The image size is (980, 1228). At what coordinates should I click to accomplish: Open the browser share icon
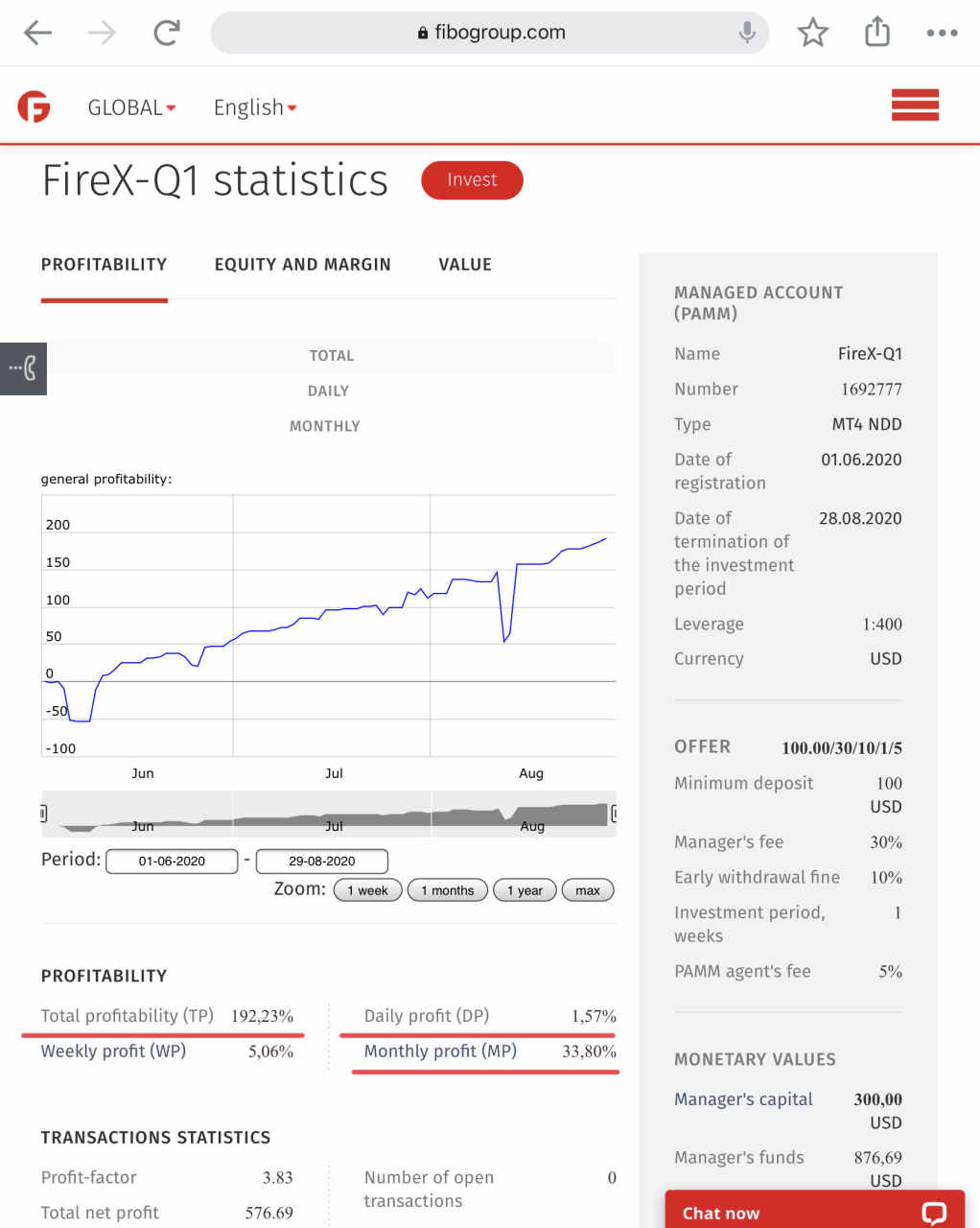(x=876, y=33)
